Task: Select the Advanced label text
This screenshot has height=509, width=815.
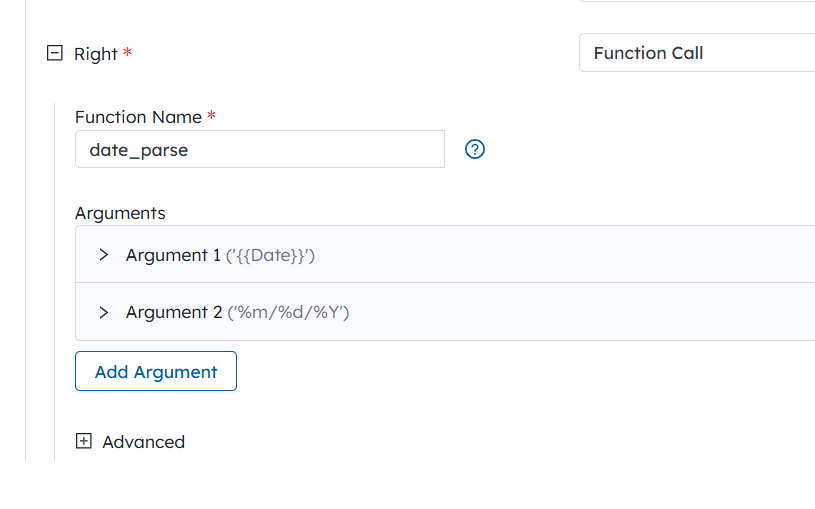Action: 143,442
